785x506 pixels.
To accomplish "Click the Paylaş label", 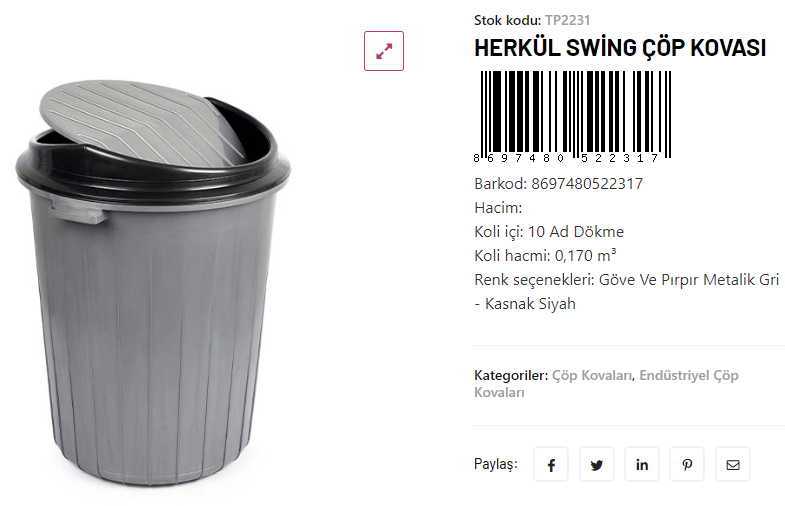I will point(496,464).
